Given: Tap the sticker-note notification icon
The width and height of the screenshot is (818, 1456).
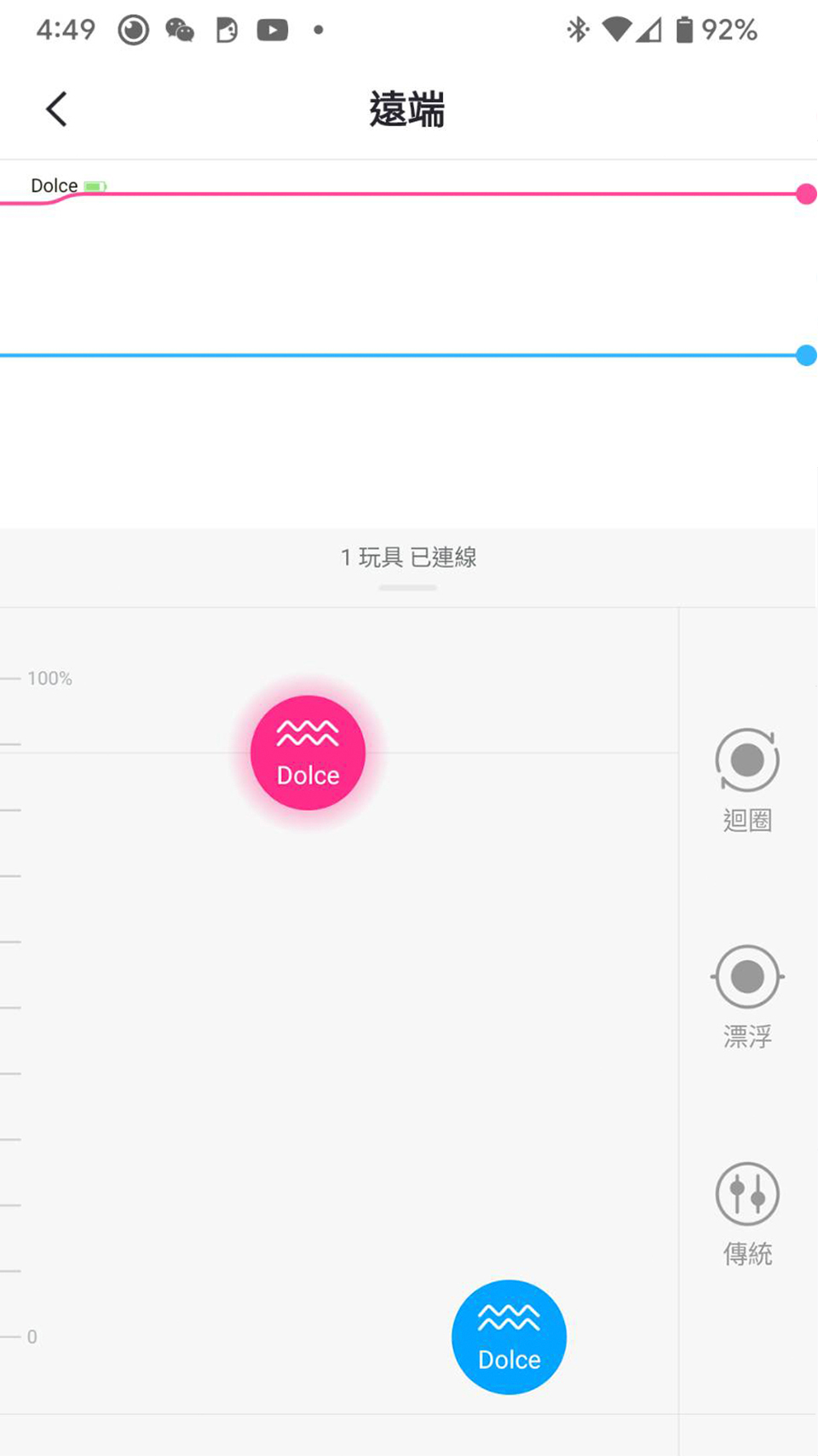Looking at the screenshot, I should coord(227,31).
